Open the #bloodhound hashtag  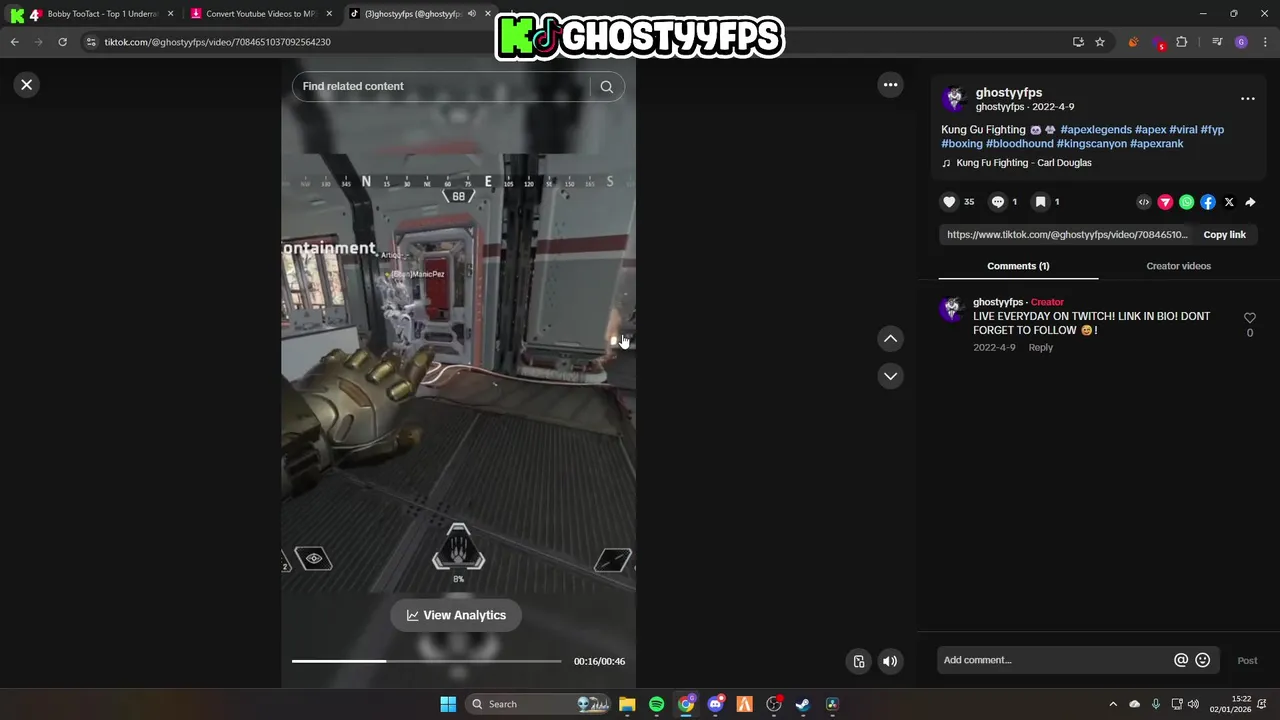click(1019, 144)
